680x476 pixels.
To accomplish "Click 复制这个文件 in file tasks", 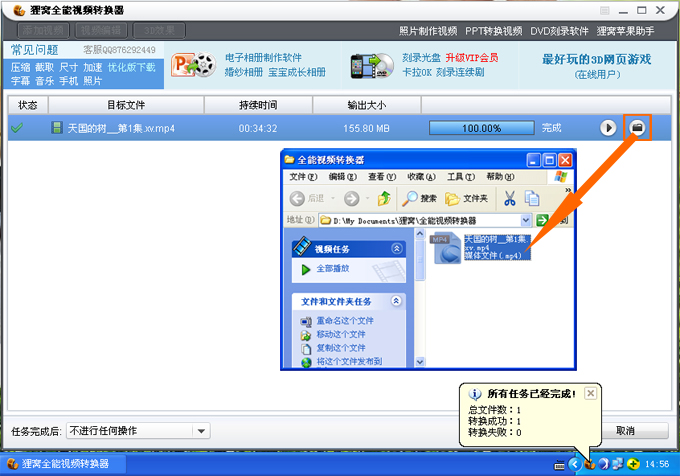I will click(341, 348).
